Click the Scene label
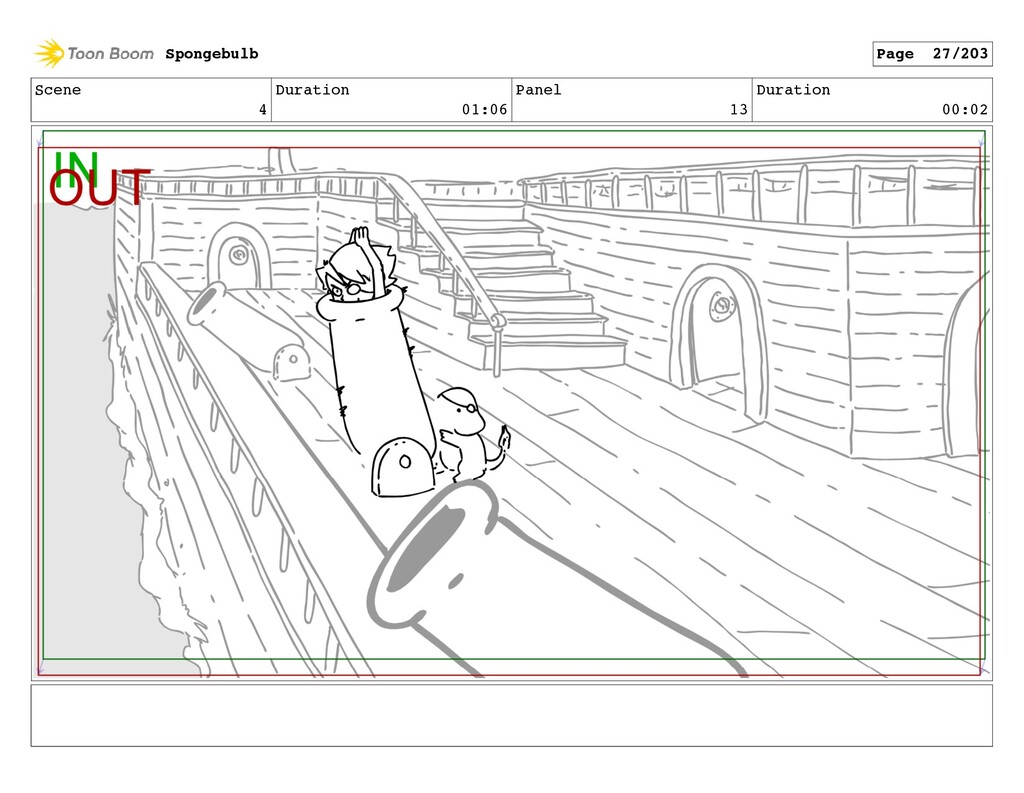Image resolution: width=1024 pixels, height=793 pixels. (x=58, y=90)
